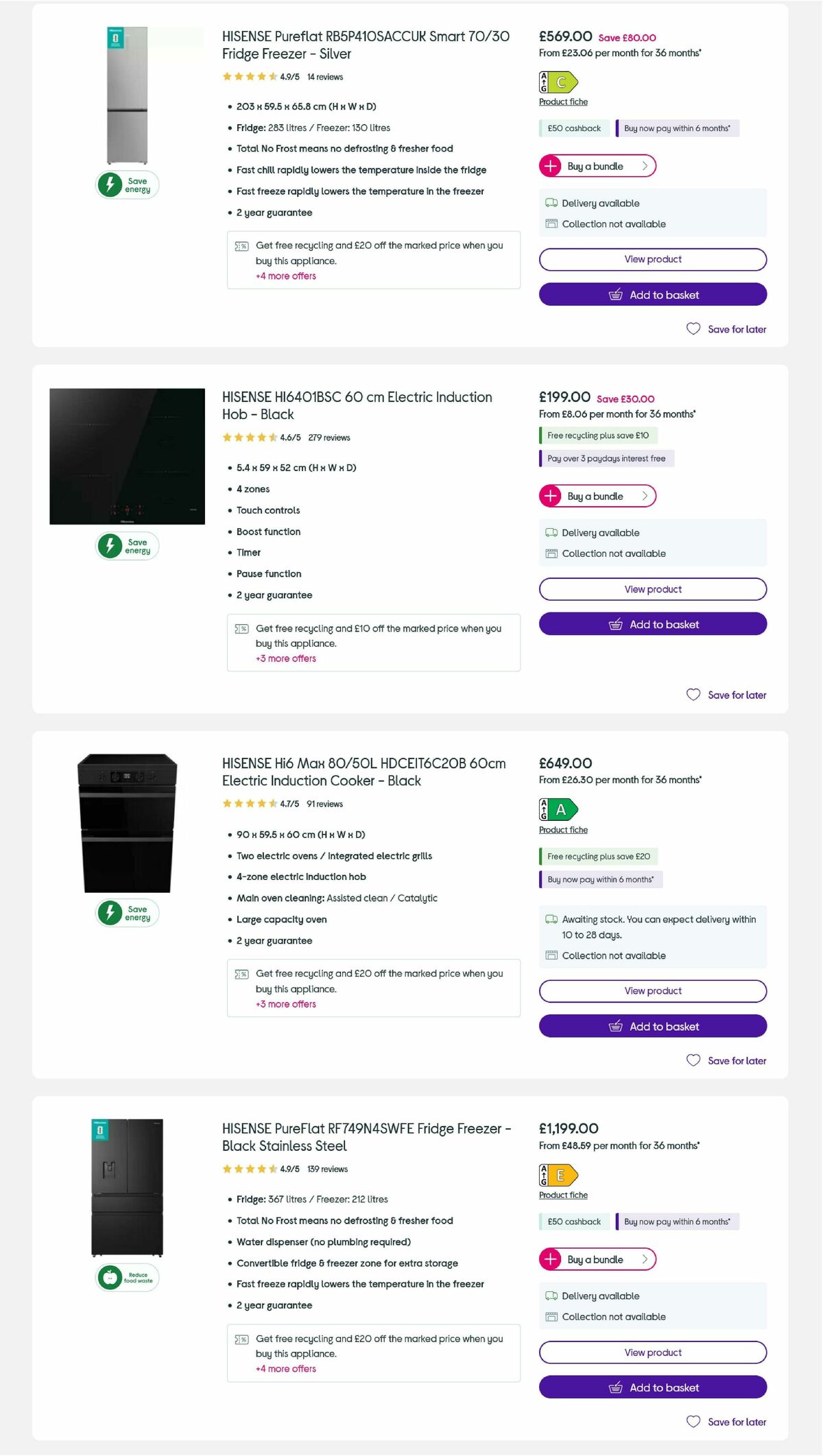This screenshot has width=823, height=1456.
Task: Expand +4 more offers under the Pureflat fridge
Action: click(x=285, y=276)
